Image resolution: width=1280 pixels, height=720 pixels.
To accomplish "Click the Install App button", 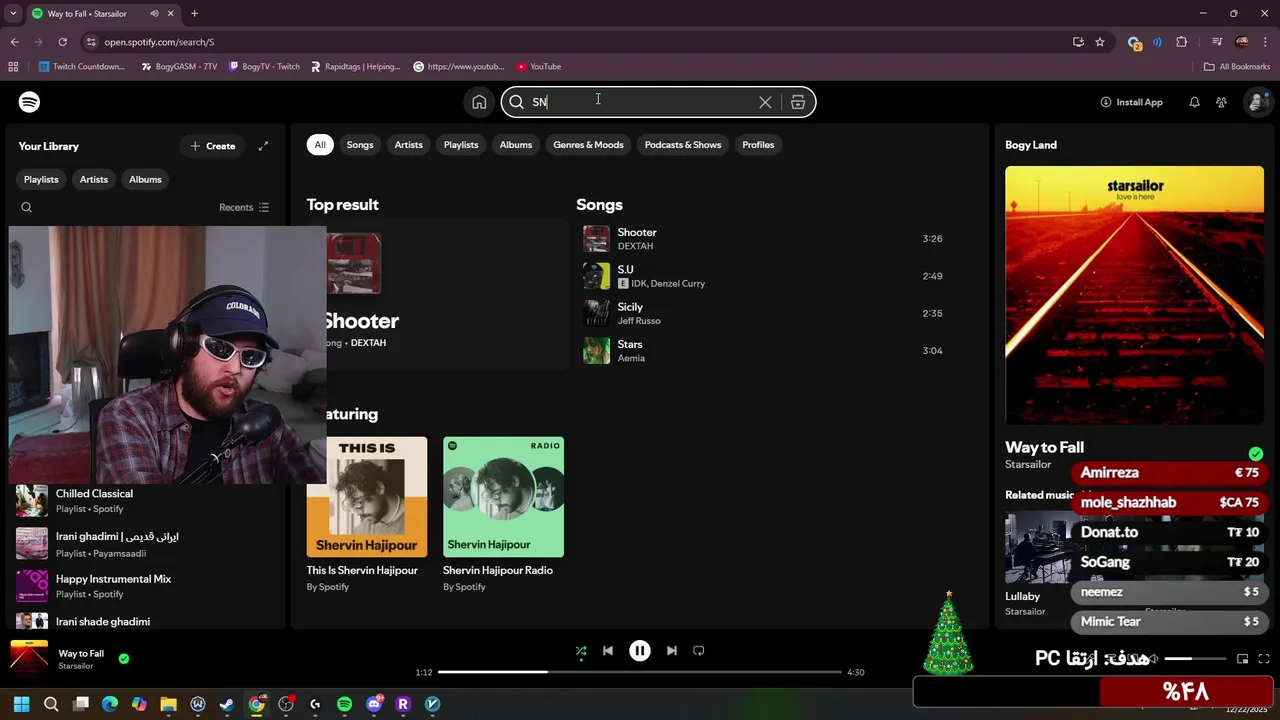I will 1131,102.
